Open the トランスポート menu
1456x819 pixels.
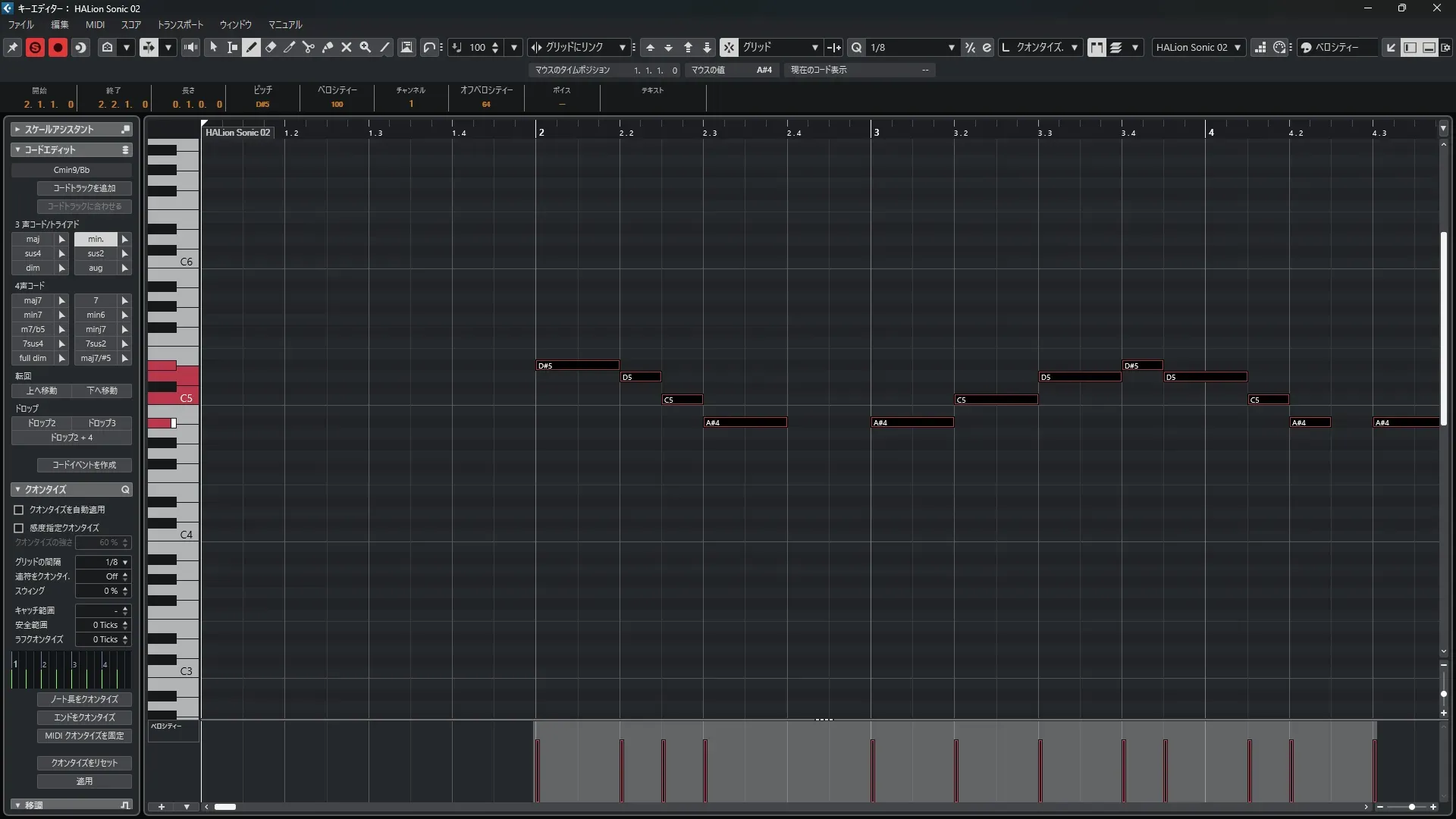[180, 24]
